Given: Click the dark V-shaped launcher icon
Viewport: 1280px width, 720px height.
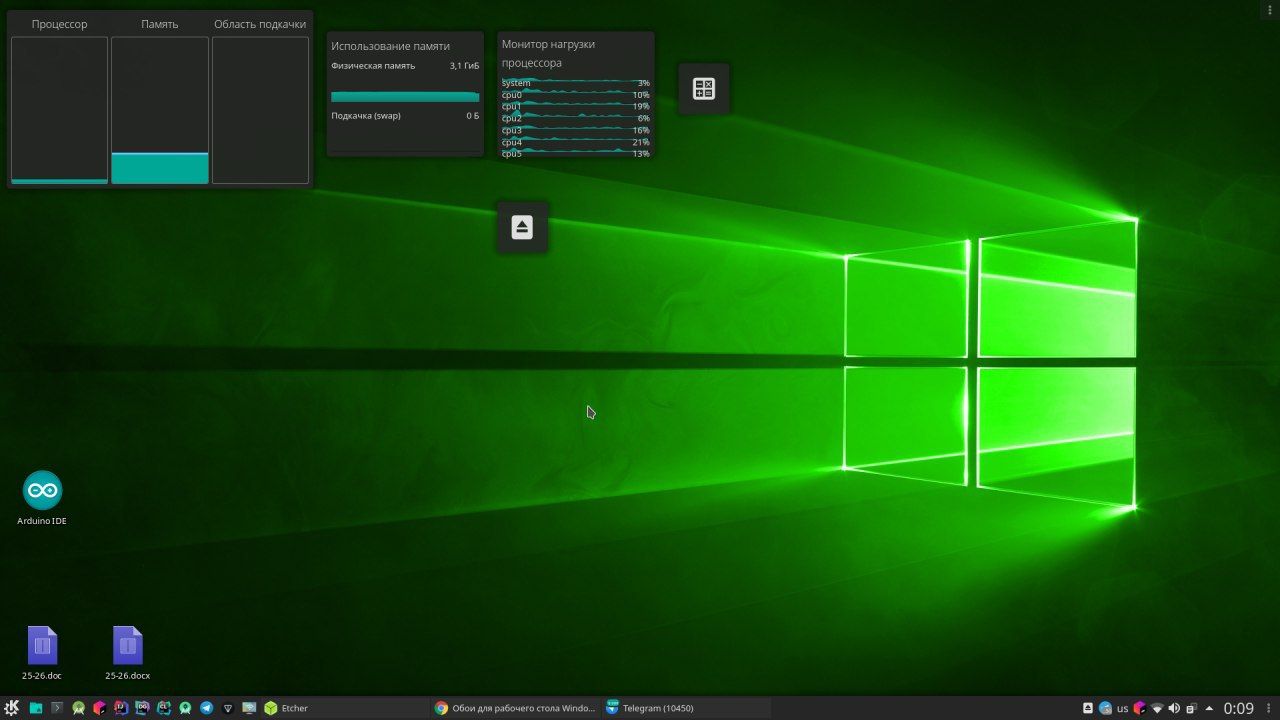Looking at the screenshot, I should pos(228,708).
